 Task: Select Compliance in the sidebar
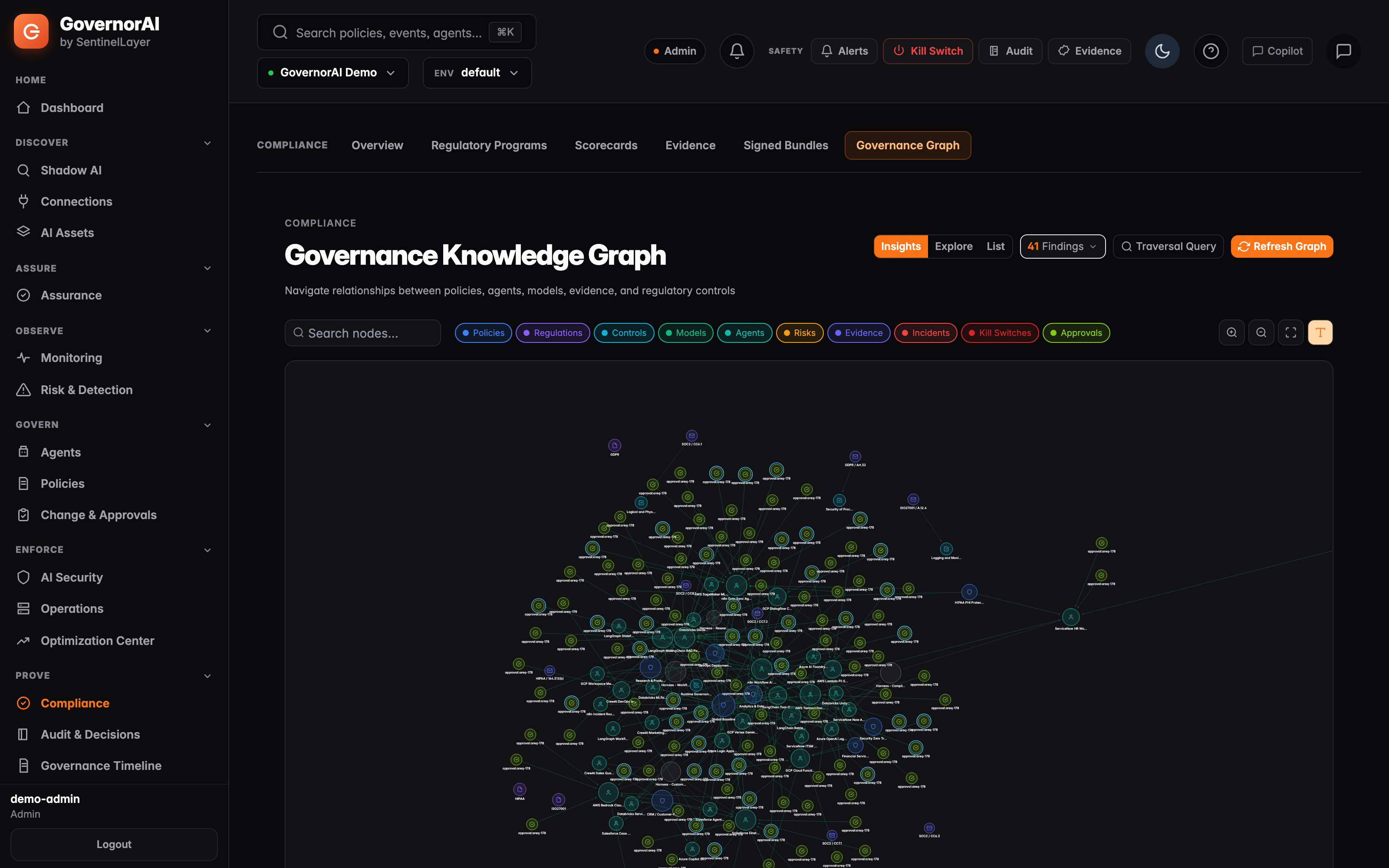pyautogui.click(x=114, y=703)
